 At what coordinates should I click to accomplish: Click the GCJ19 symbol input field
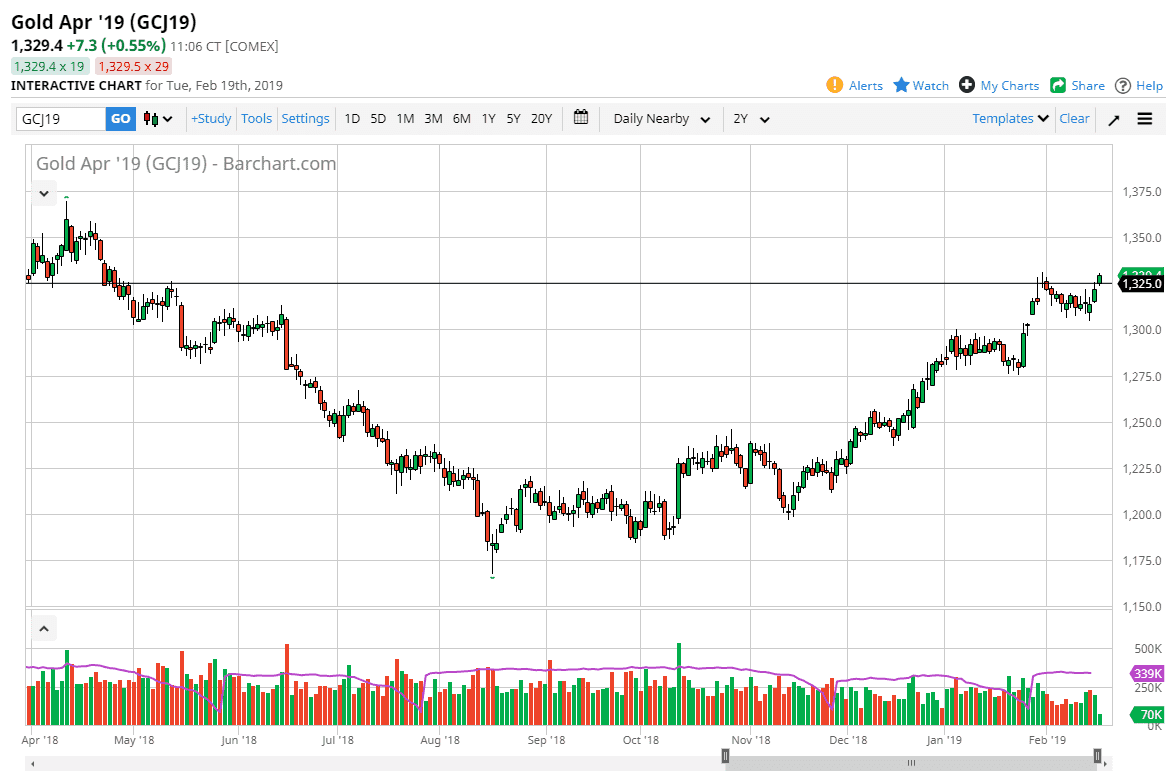61,118
